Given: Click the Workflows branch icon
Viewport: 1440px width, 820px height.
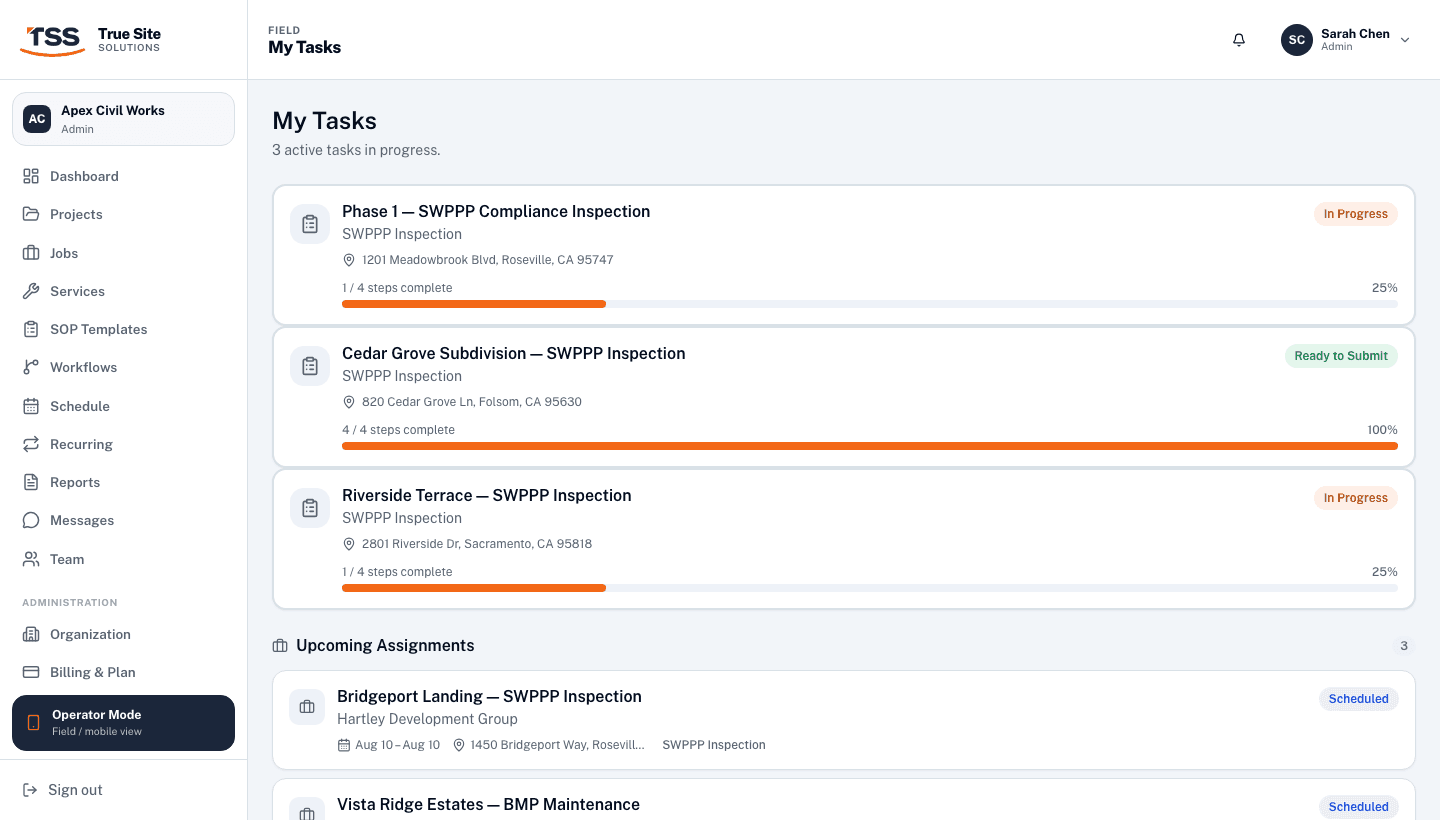Looking at the screenshot, I should tap(31, 367).
